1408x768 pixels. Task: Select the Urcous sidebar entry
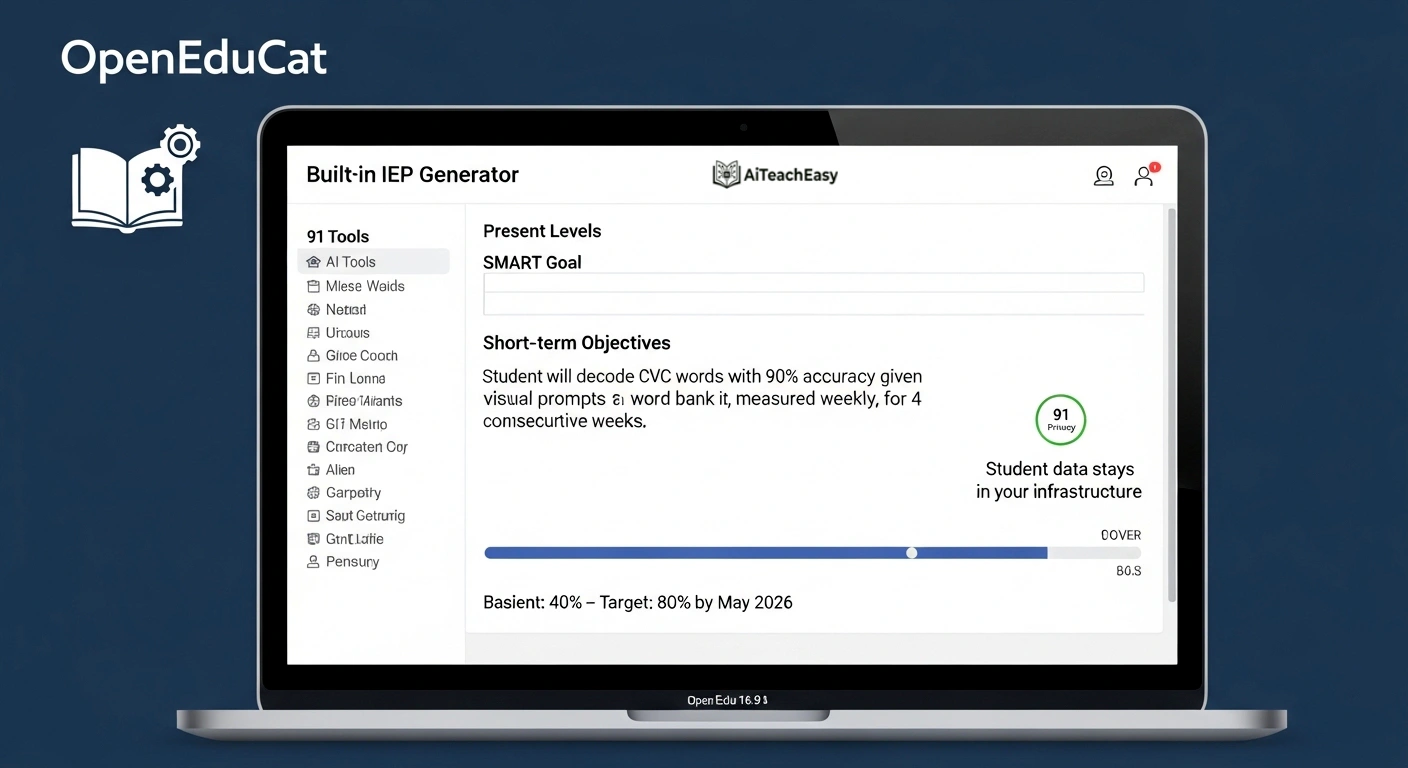[347, 333]
